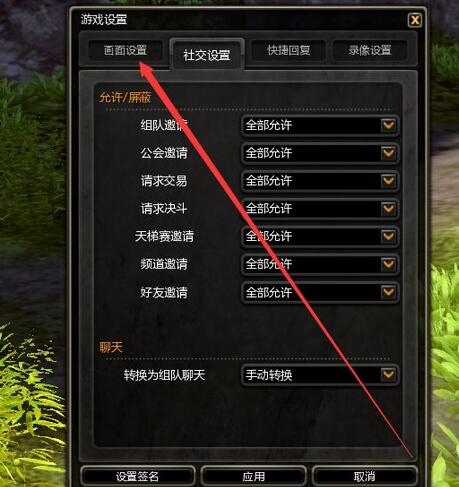Click the 设置签名 button
Image resolution: width=459 pixels, height=487 pixels.
pyautogui.click(x=137, y=476)
